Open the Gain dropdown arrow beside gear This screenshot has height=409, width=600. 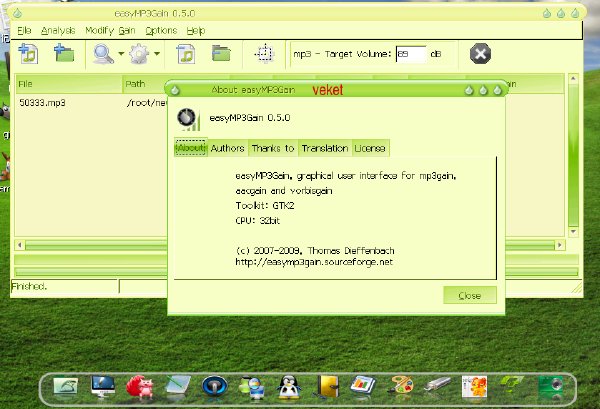tap(157, 54)
